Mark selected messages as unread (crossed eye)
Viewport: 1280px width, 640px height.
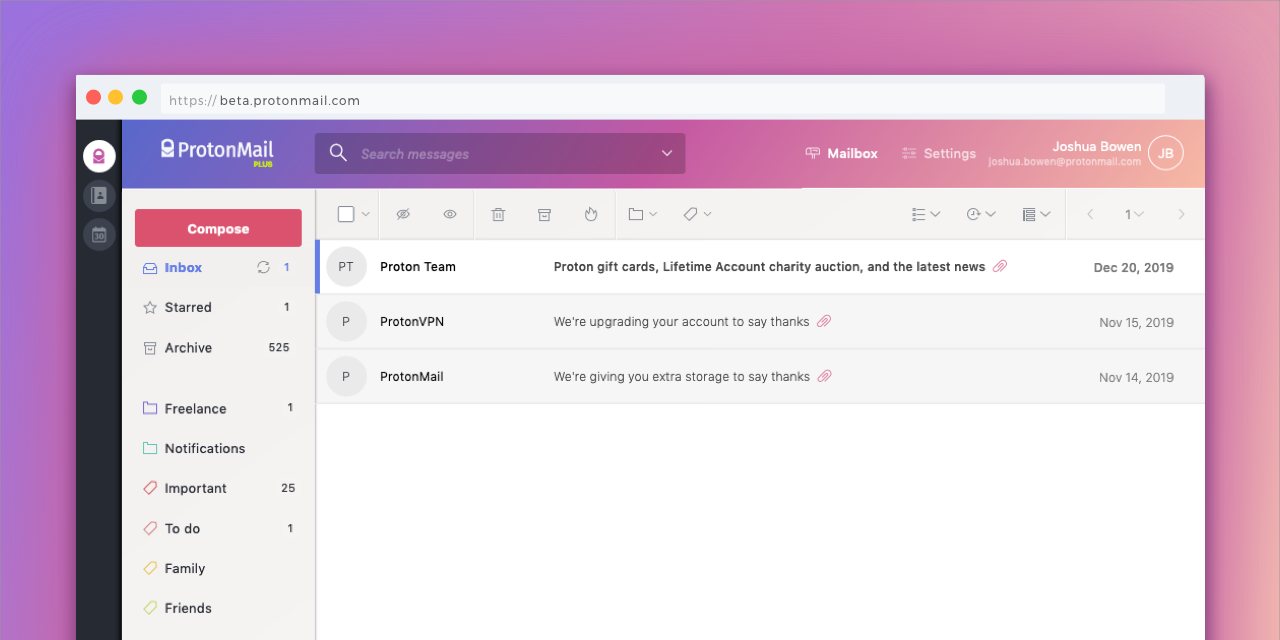pyautogui.click(x=403, y=214)
